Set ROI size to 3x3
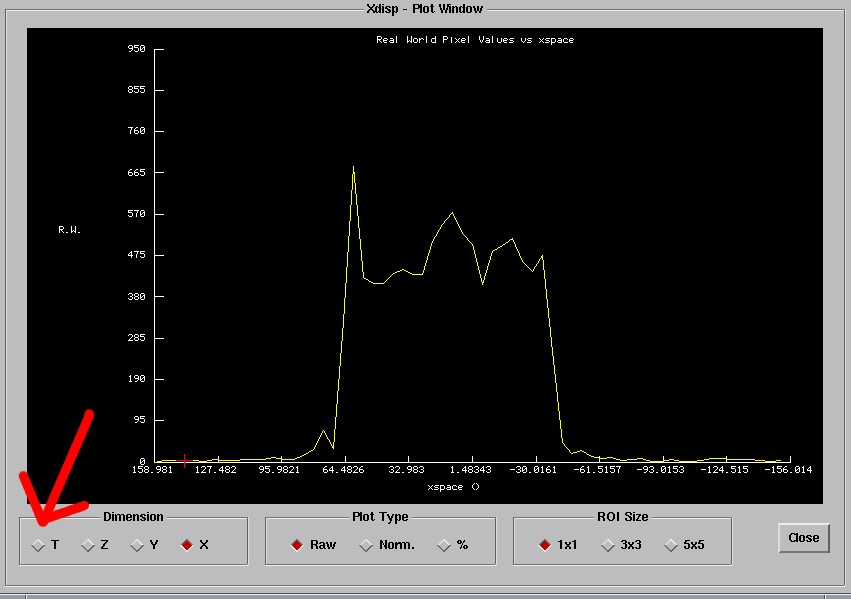Screen dimensions: 851x599 pos(608,545)
